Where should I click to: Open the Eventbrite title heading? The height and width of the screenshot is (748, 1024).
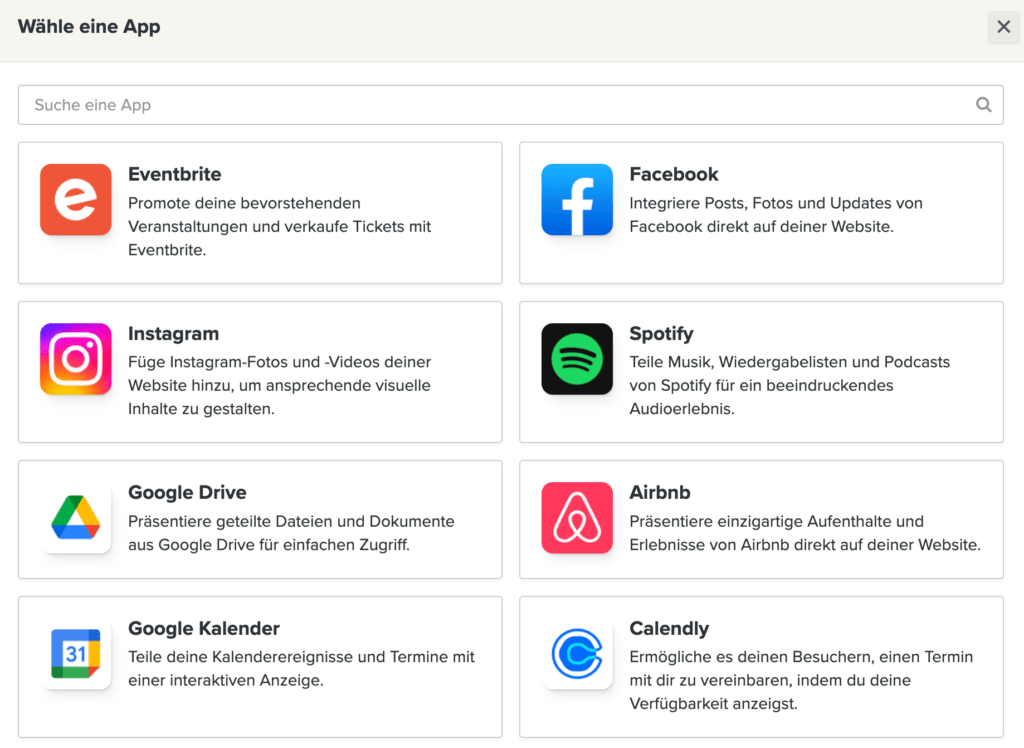[174, 174]
